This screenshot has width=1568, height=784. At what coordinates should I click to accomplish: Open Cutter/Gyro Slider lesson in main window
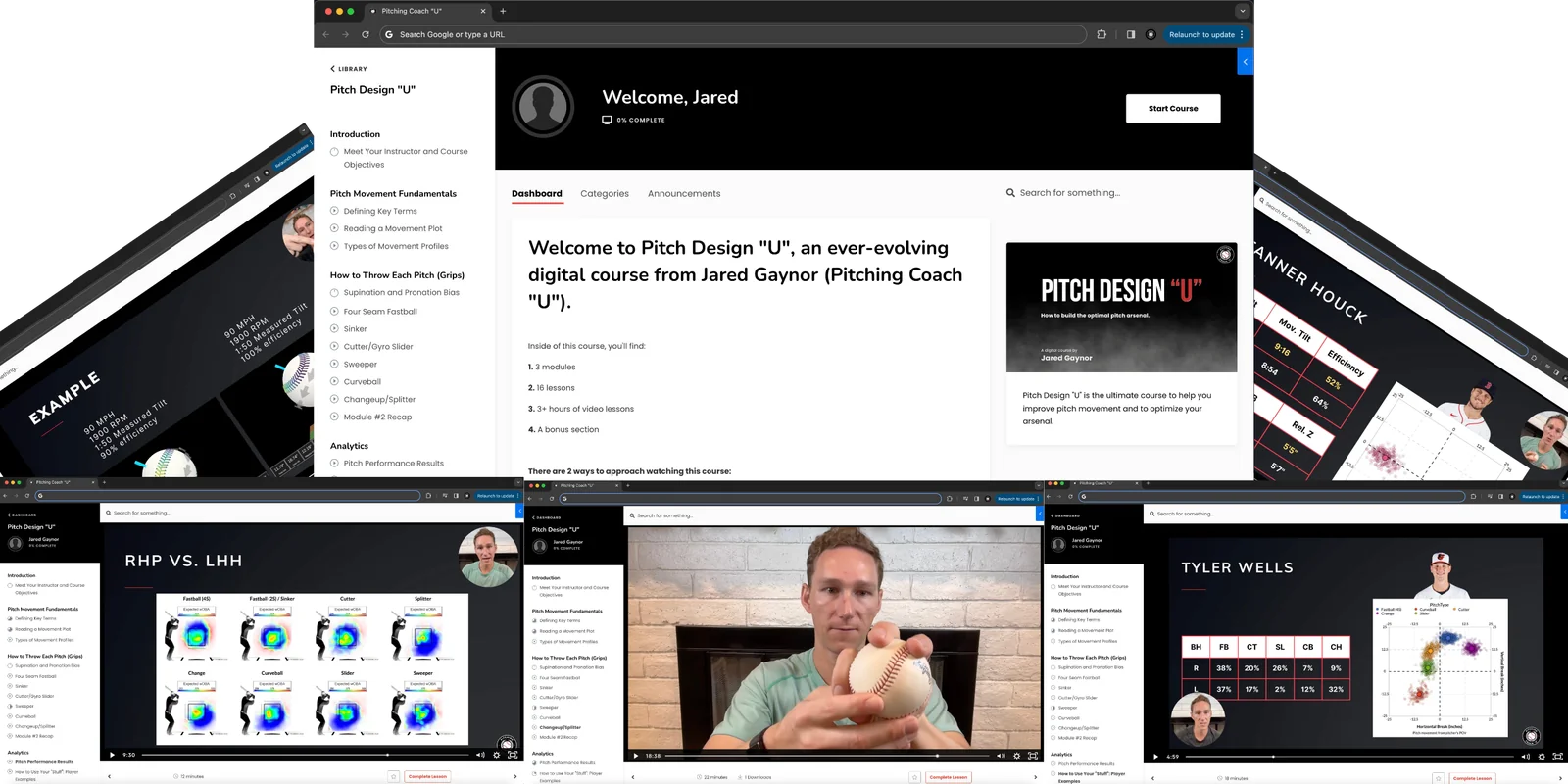coord(378,346)
